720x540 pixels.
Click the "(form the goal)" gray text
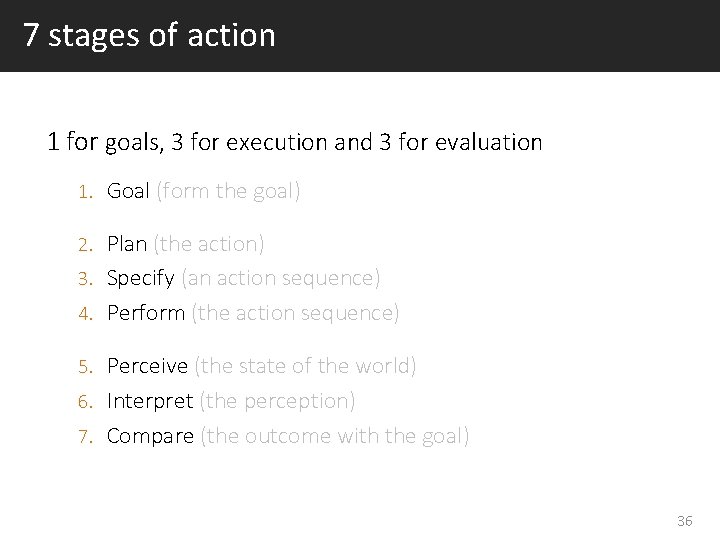(228, 191)
